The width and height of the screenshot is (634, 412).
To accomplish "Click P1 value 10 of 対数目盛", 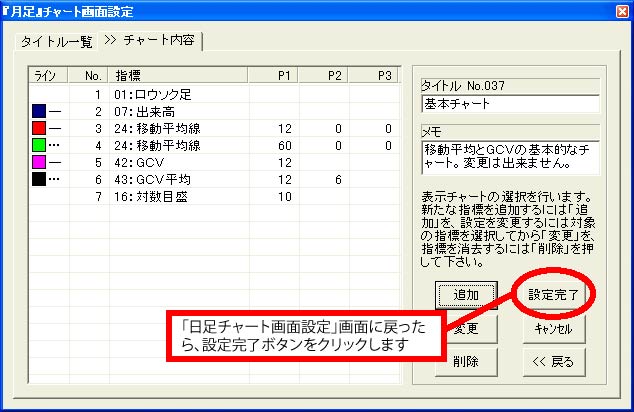I will click(x=285, y=196).
